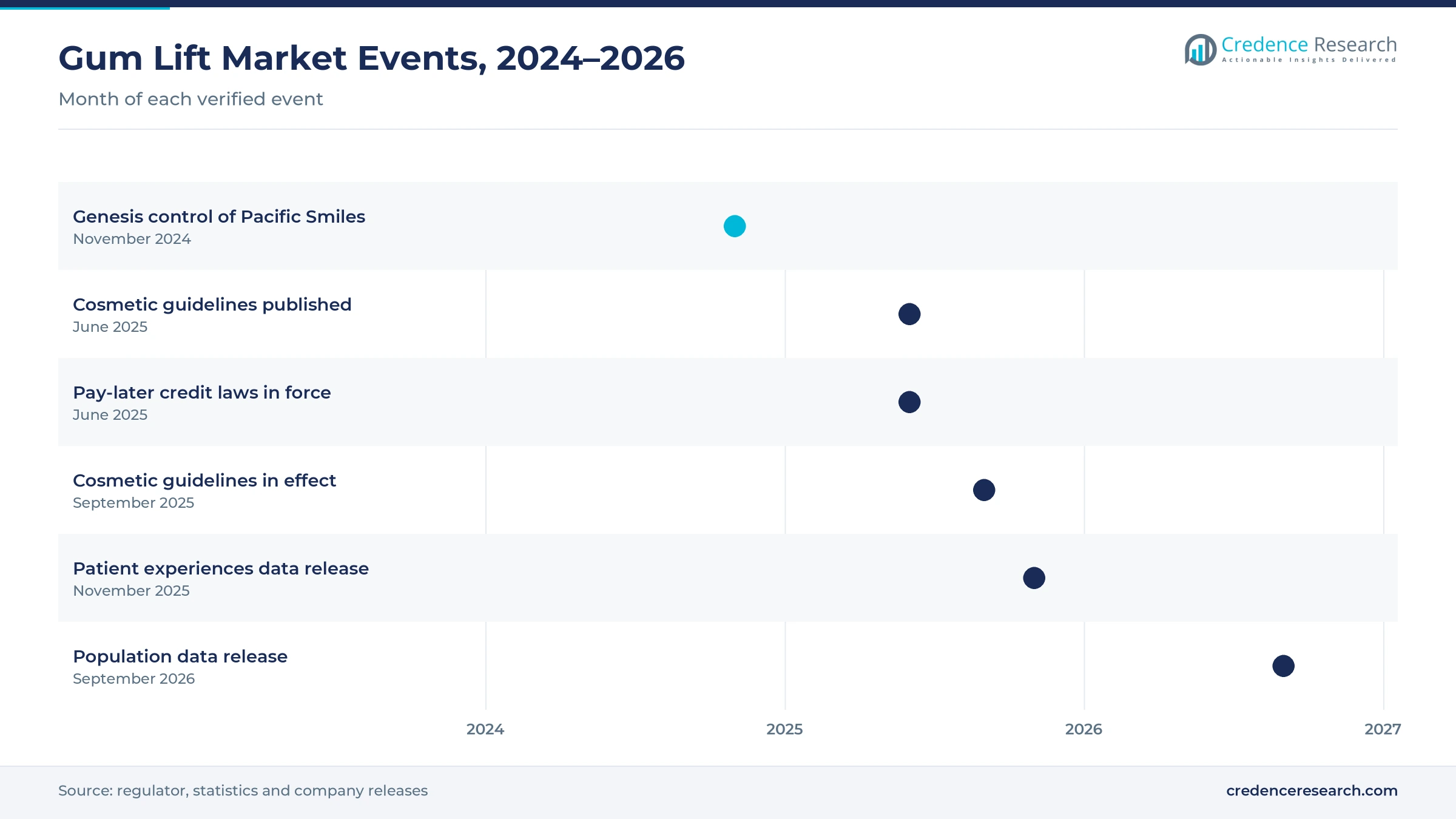This screenshot has height=819, width=1456.
Task: Select the Pay-later credit laws marker dot
Action: [x=909, y=402]
